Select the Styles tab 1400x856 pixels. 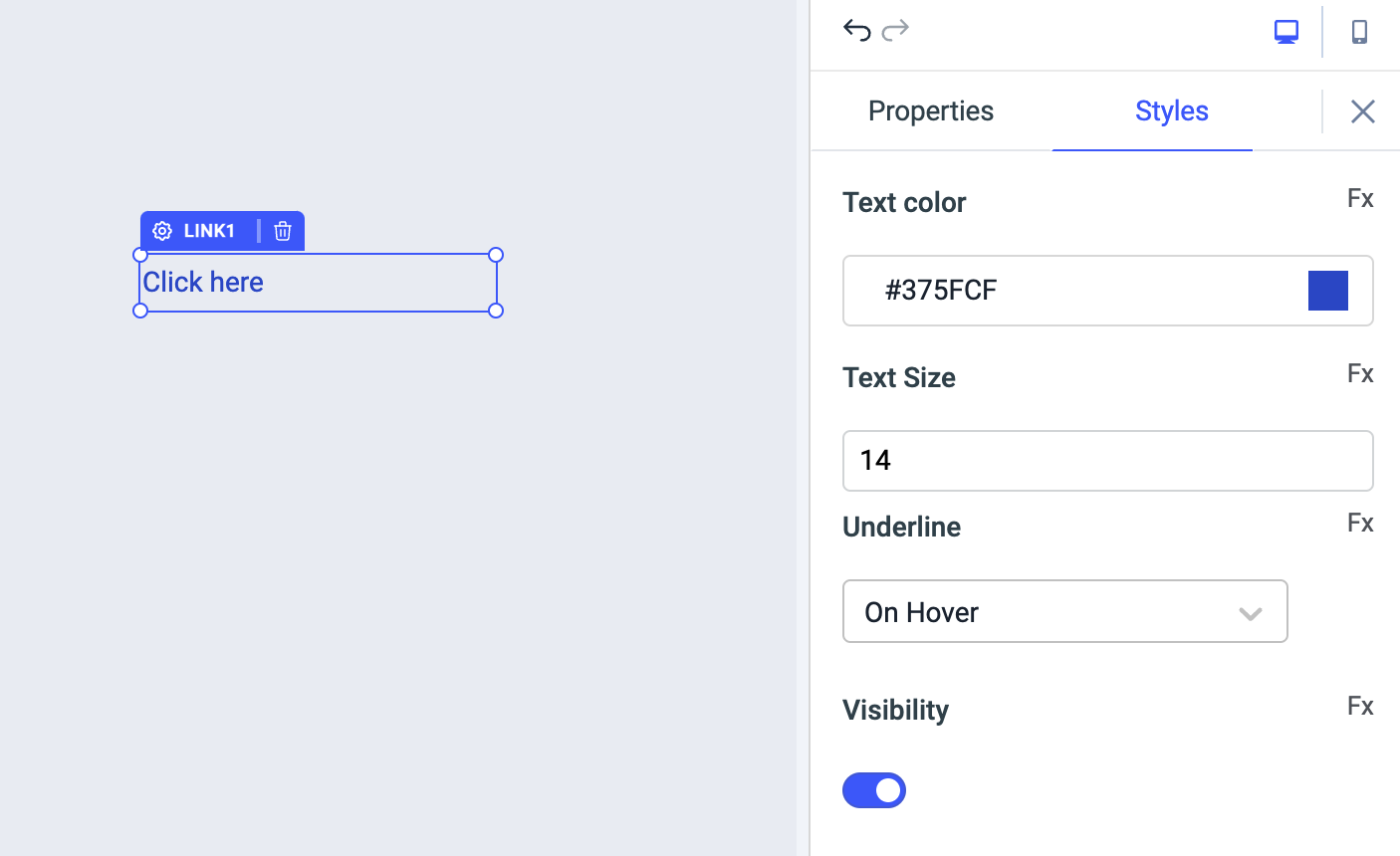[1171, 110]
